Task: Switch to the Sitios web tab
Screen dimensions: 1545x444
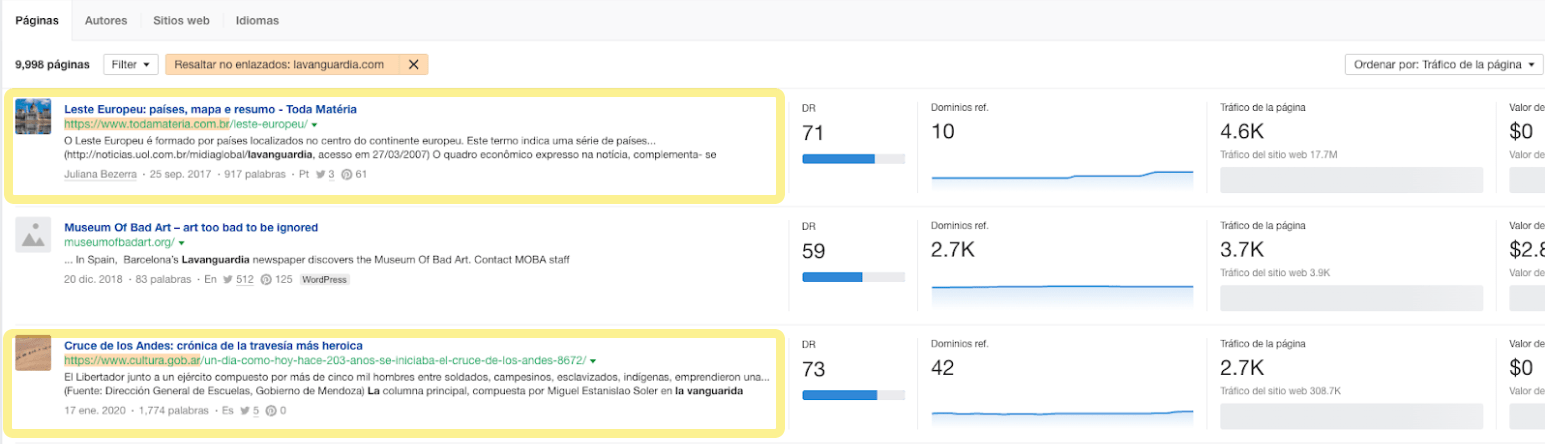Action: point(181,20)
